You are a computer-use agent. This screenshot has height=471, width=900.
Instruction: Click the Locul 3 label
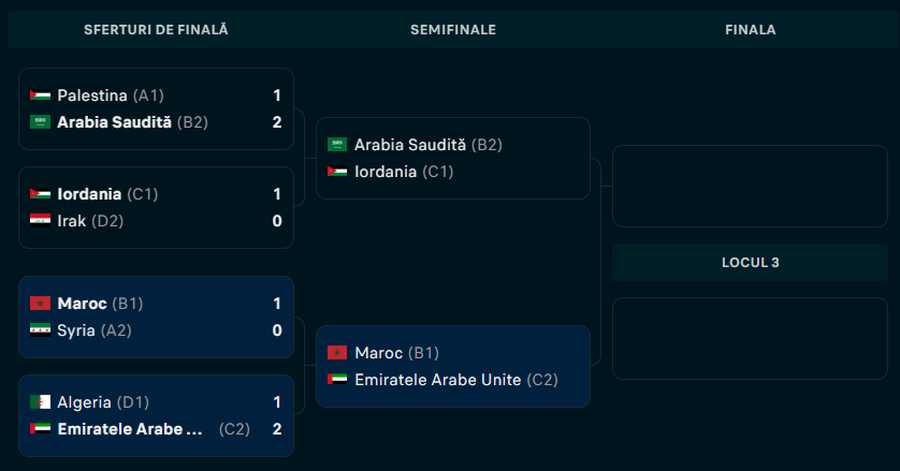[750, 263]
